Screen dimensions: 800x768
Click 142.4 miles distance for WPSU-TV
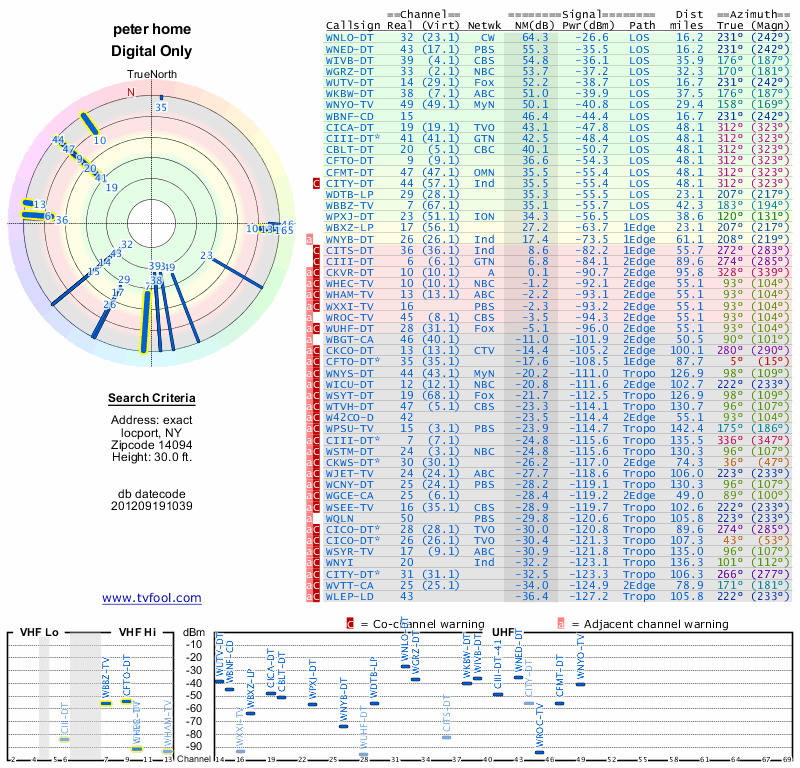coord(686,429)
